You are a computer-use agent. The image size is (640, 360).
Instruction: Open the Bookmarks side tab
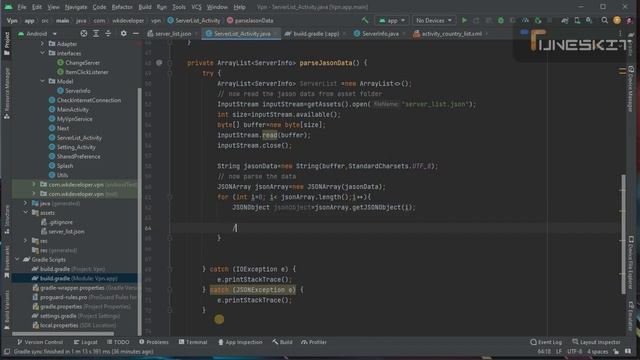pyautogui.click(x=7, y=262)
